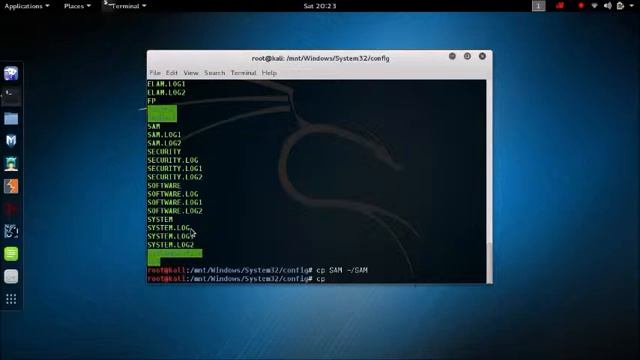Image resolution: width=640 pixels, height=360 pixels.
Task: Click the command text cp SAM ~/SAM
Action: pos(342,270)
